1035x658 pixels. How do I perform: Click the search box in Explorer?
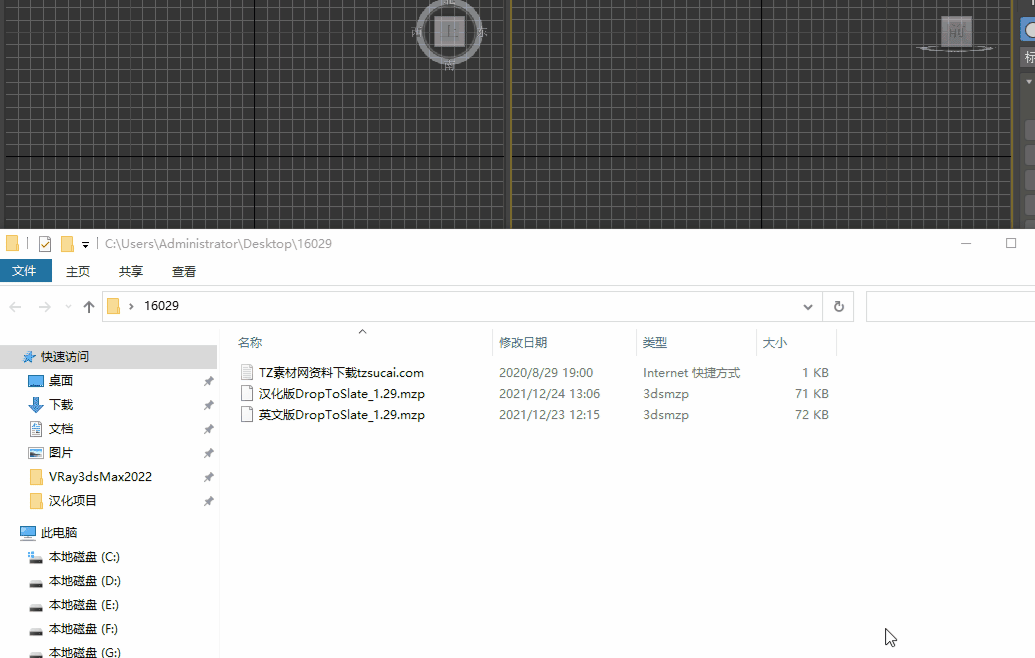tap(950, 307)
